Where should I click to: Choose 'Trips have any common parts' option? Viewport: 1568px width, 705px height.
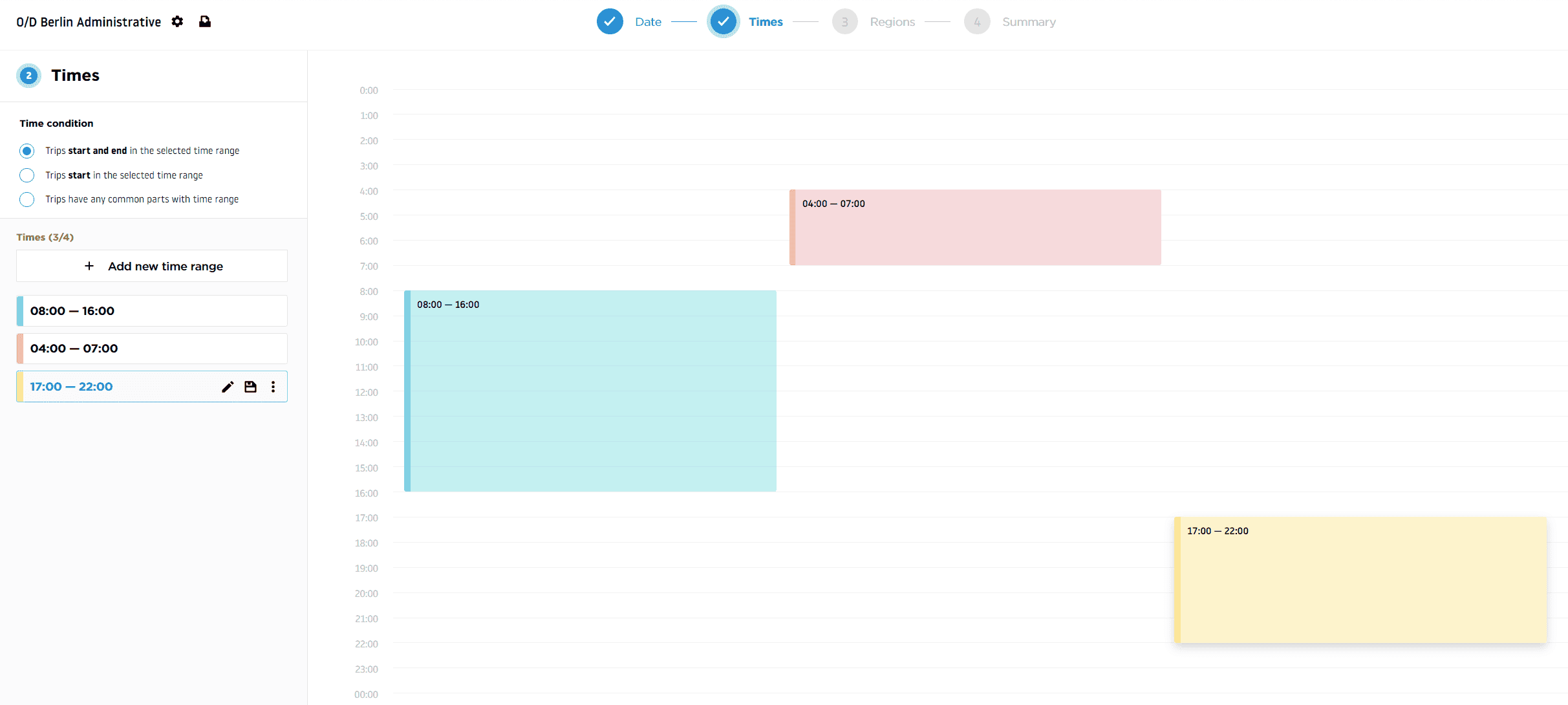[x=27, y=199]
